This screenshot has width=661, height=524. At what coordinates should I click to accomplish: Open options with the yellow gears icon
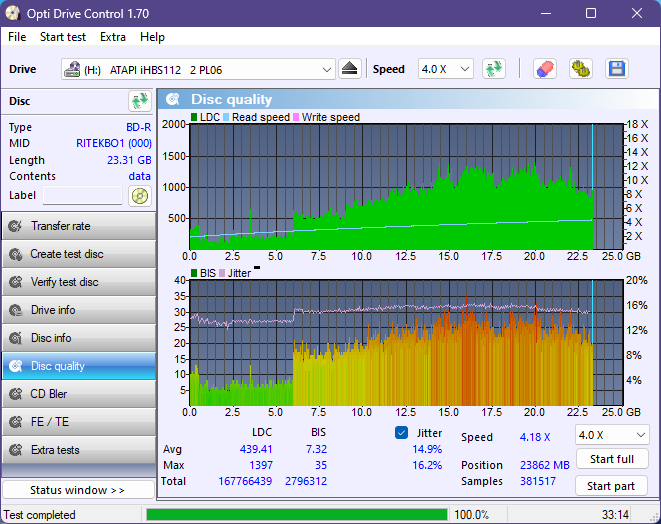(580, 69)
